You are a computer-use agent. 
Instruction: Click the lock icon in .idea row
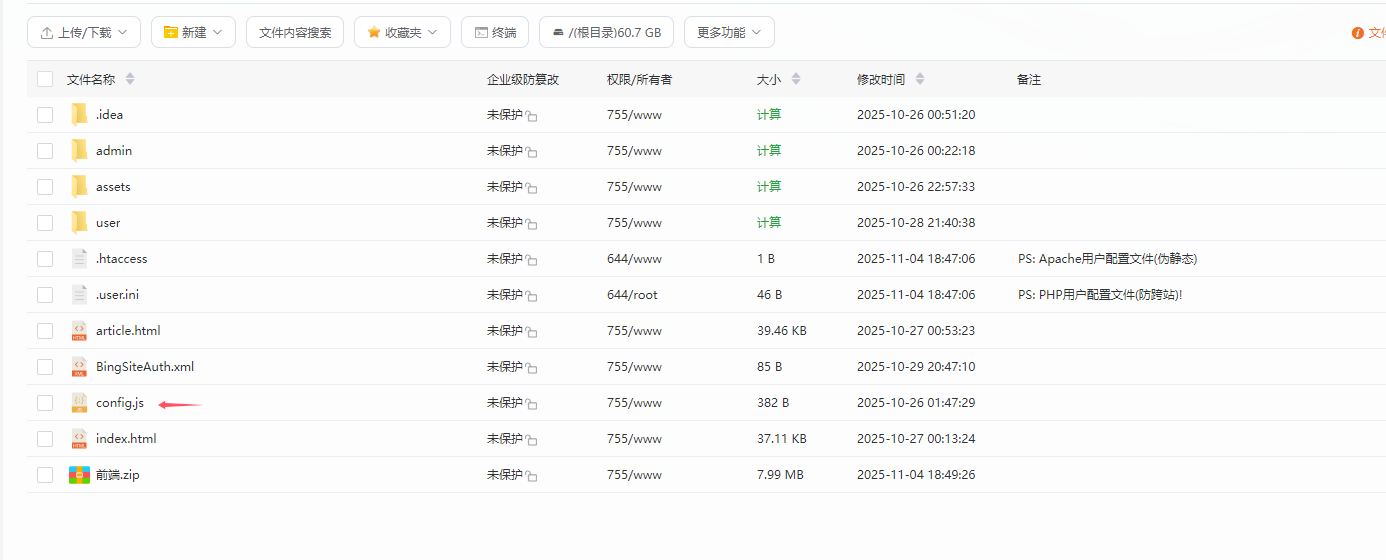(531, 117)
